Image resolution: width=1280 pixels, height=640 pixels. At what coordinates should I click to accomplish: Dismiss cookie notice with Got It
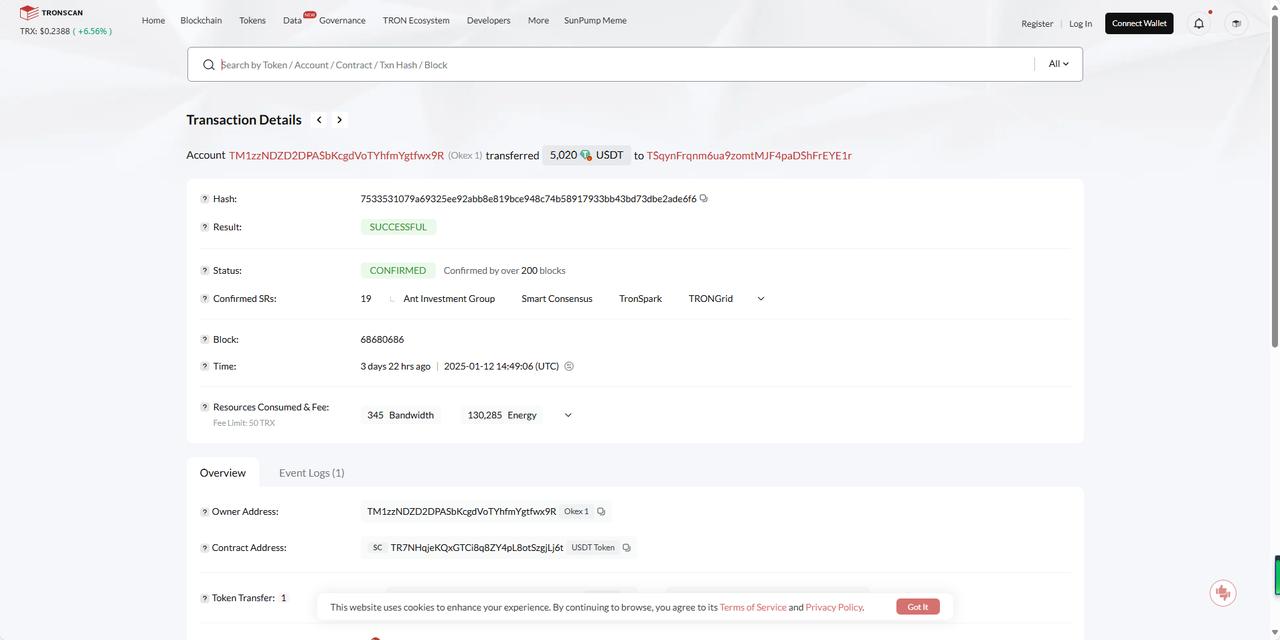point(918,607)
